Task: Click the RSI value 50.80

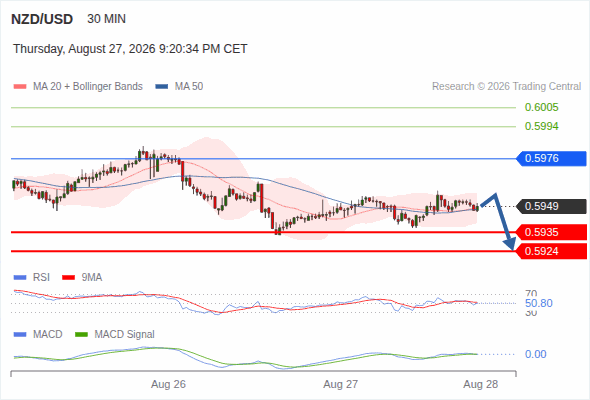Action: tap(539, 303)
